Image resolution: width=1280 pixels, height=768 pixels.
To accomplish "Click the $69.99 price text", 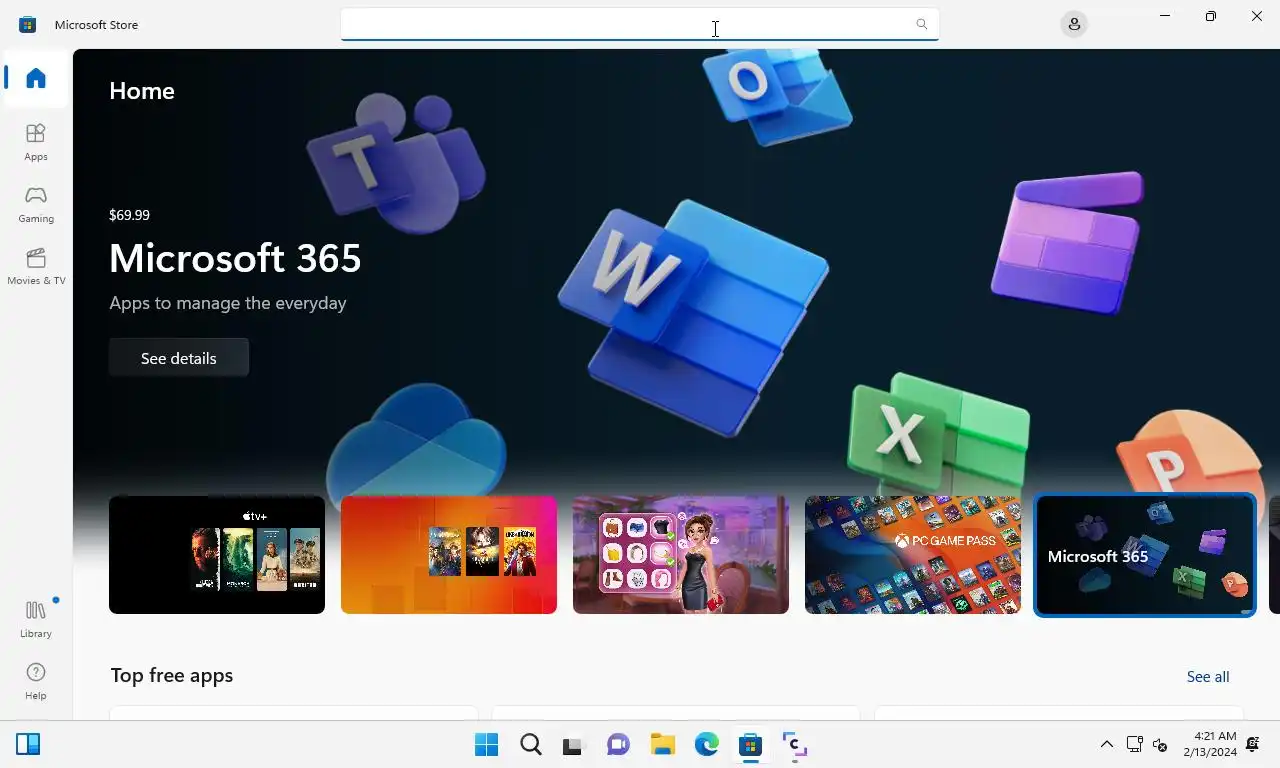I will pyautogui.click(x=129, y=215).
